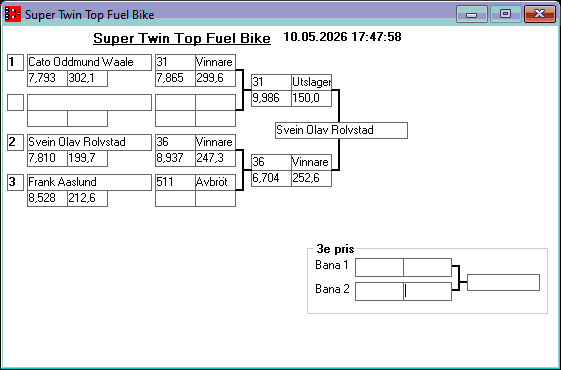Maximize the Super Twin Top Fuel Bike window
561x370 pixels.
click(505, 14)
